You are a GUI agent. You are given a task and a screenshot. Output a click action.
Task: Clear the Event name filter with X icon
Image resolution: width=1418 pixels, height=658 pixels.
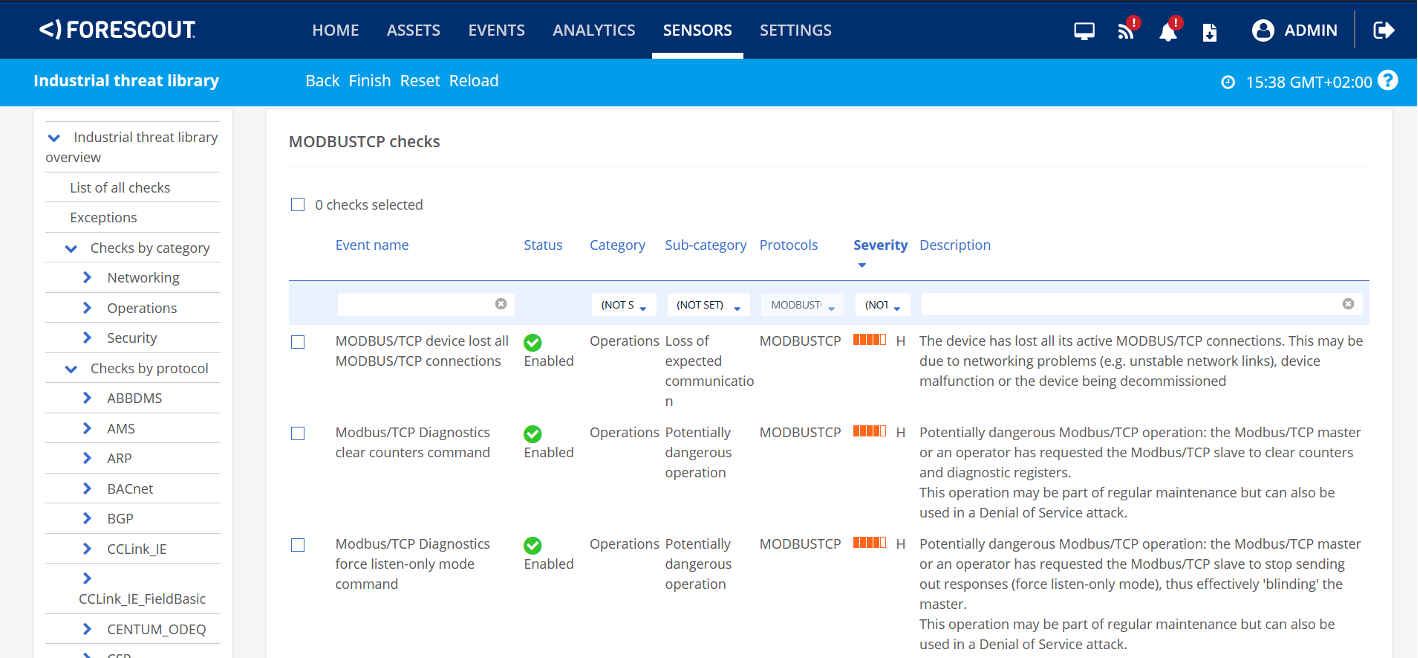[x=501, y=304]
